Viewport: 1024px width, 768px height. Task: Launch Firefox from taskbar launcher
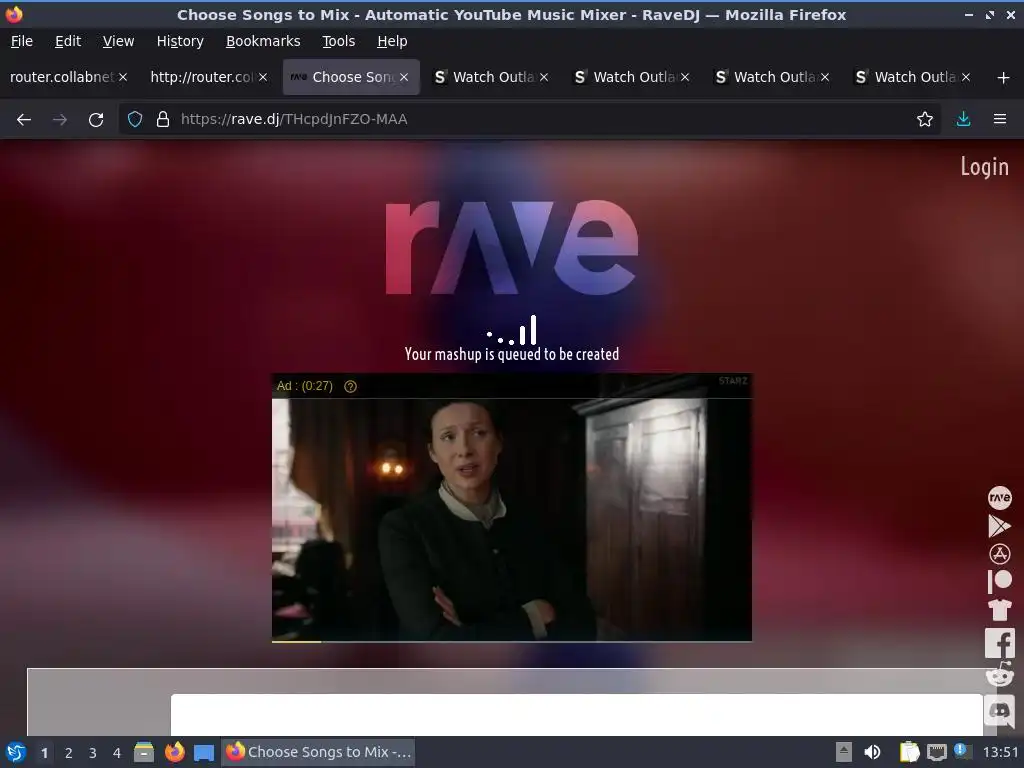pos(174,752)
